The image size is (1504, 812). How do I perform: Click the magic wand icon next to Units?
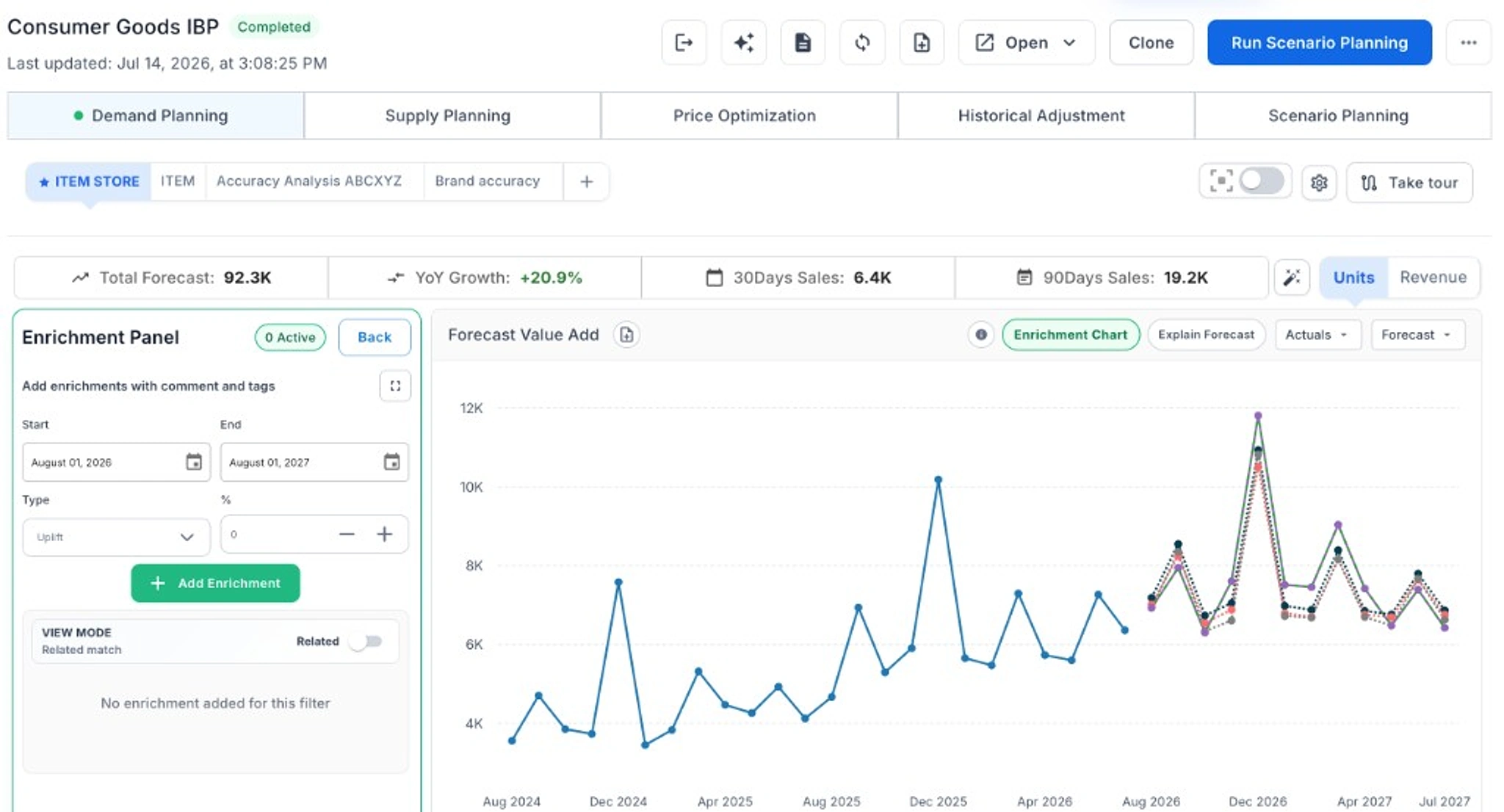pos(1292,278)
